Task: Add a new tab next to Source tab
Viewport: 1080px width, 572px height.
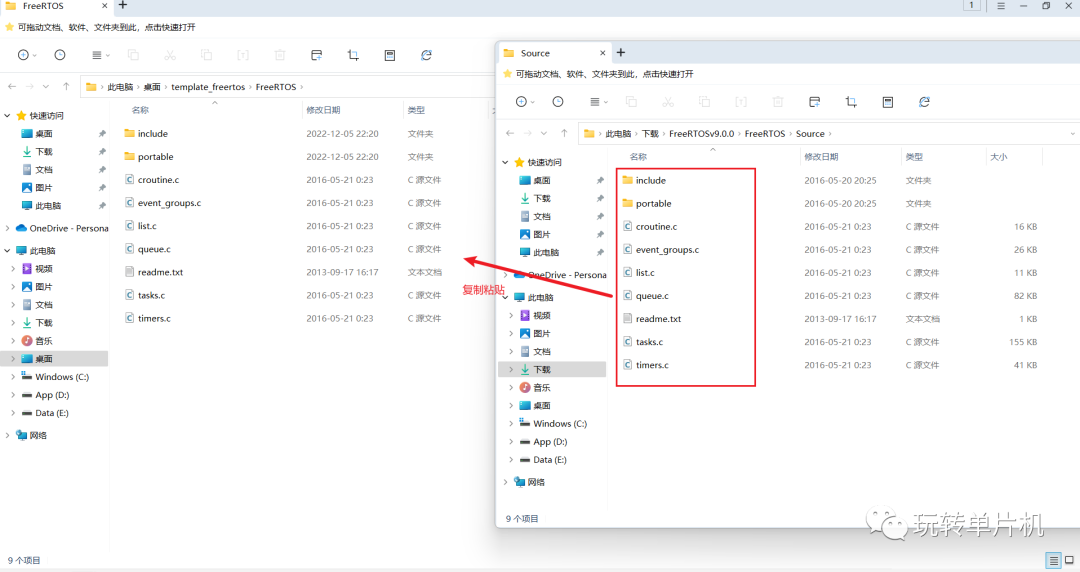Action: click(x=621, y=52)
